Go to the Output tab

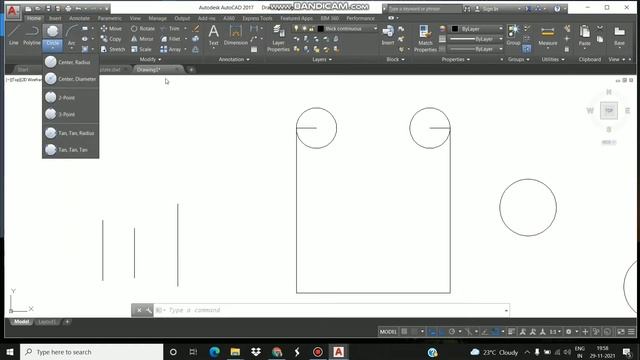182,18
